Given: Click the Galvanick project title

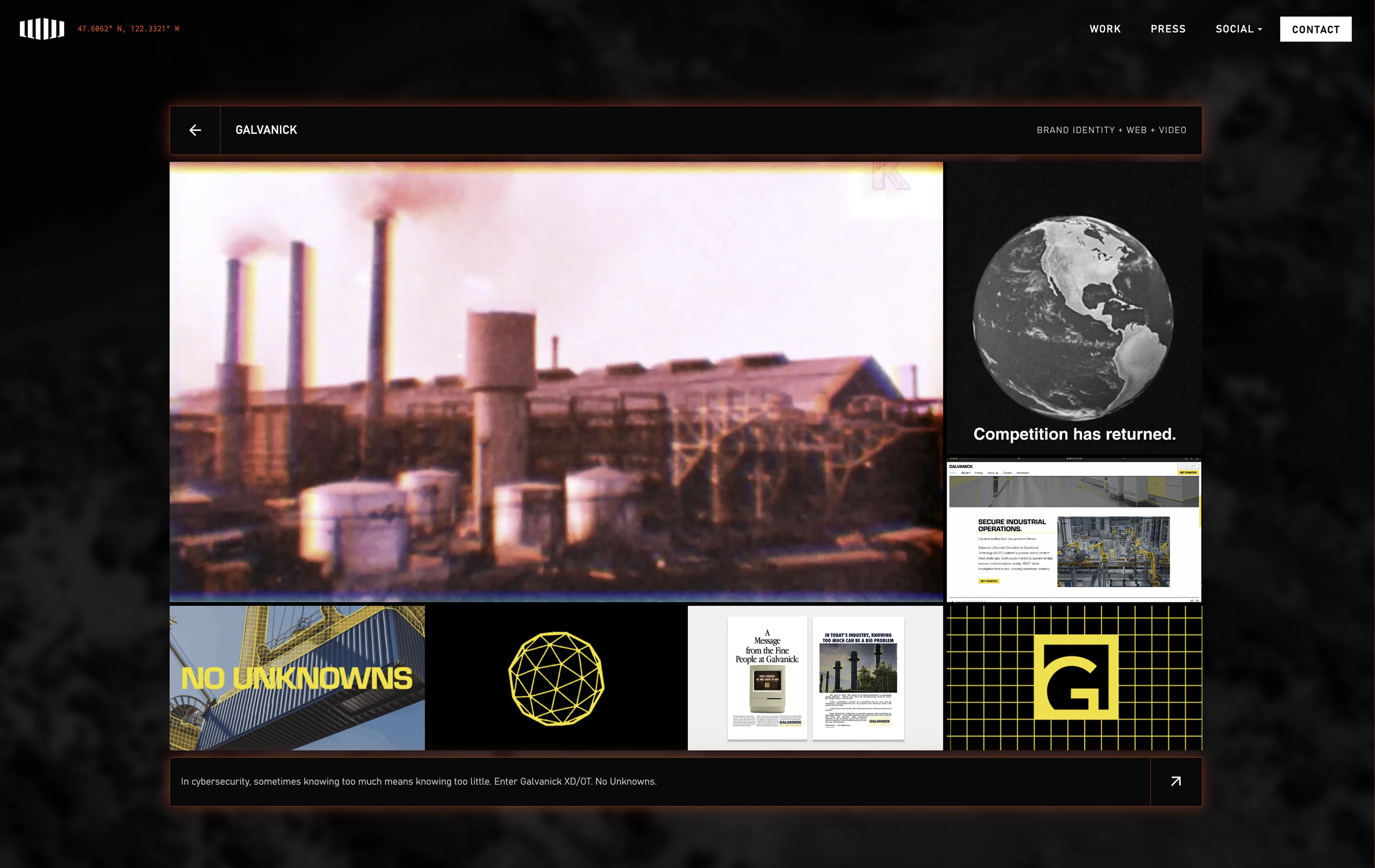Looking at the screenshot, I should tap(266, 130).
